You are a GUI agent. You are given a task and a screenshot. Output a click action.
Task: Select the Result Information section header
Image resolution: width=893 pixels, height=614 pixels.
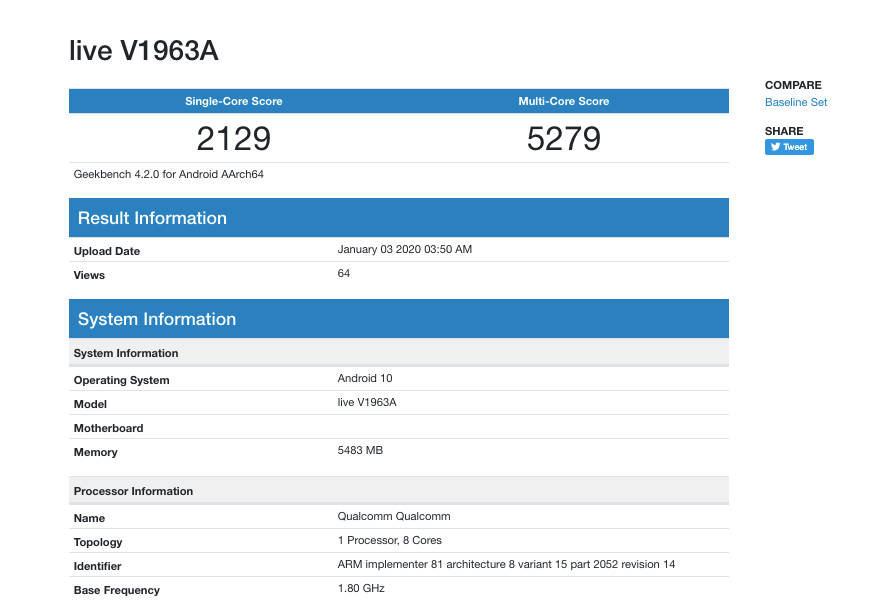(151, 217)
